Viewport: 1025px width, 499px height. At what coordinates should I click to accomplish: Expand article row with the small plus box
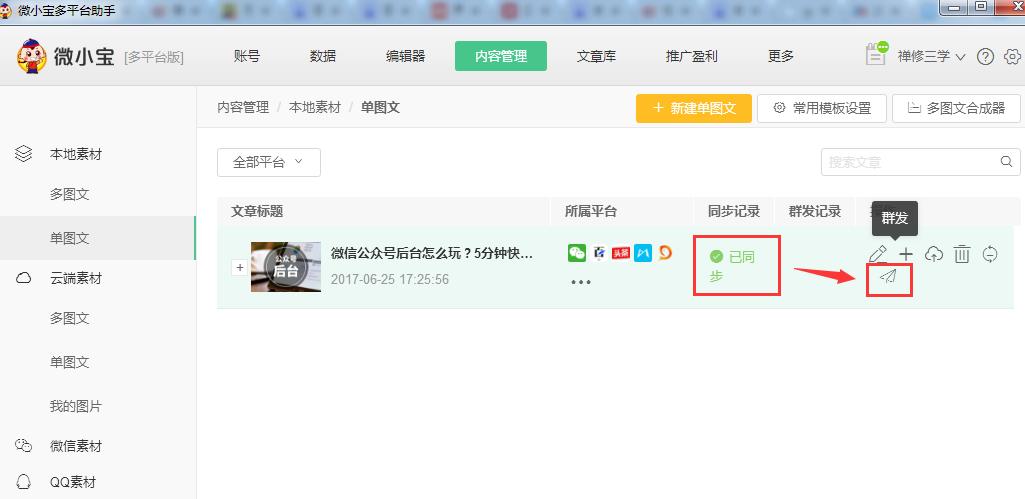[240, 267]
